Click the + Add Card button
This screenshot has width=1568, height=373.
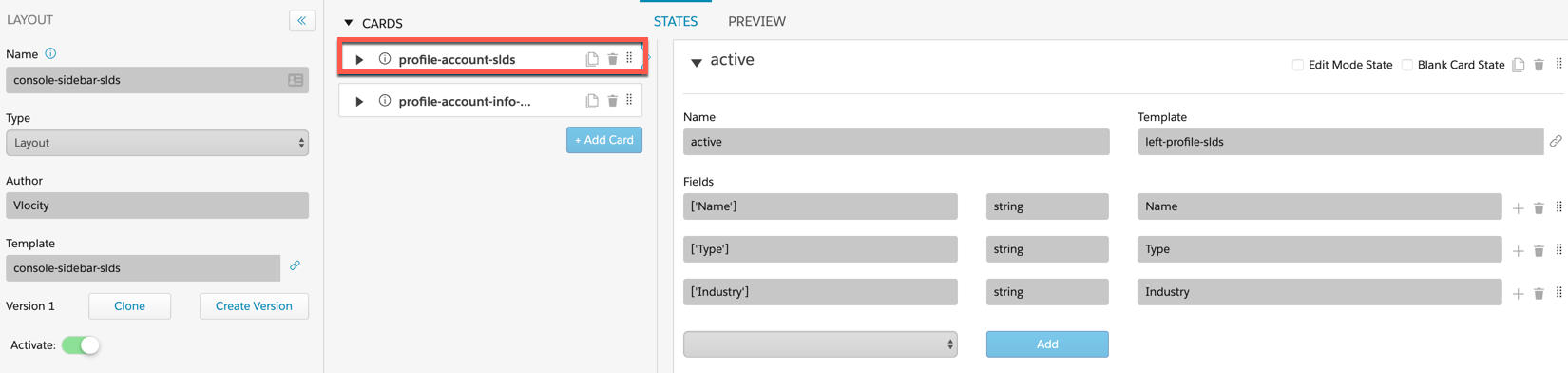[x=604, y=140]
